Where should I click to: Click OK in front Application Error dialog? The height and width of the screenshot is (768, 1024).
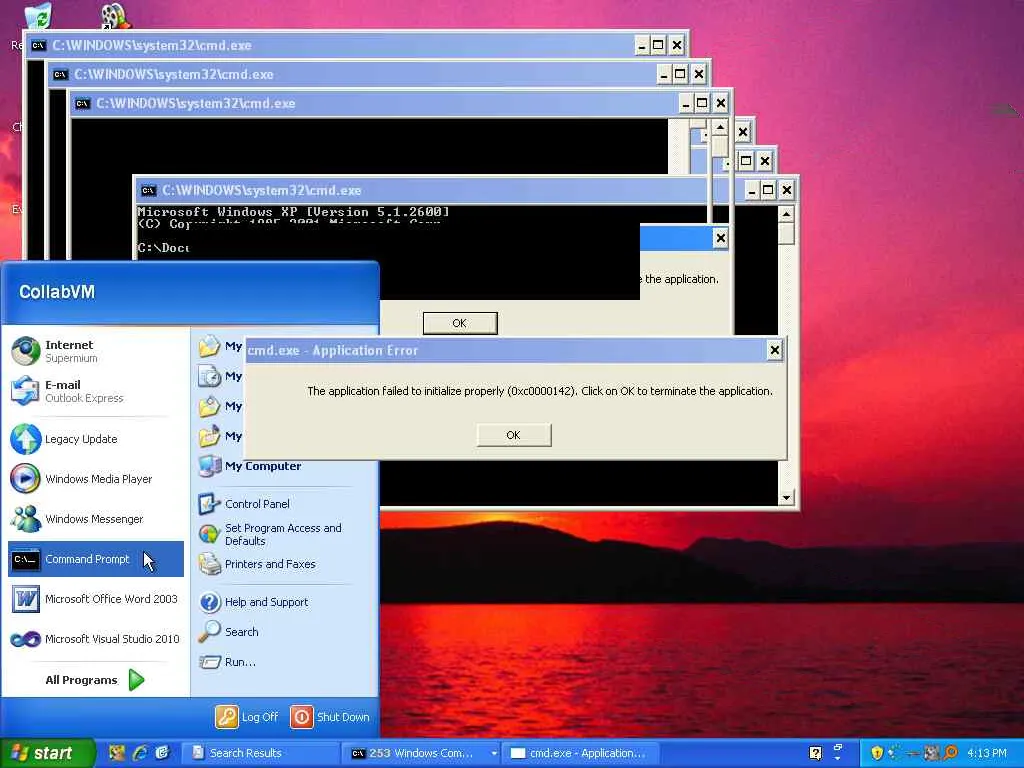pyautogui.click(x=514, y=435)
